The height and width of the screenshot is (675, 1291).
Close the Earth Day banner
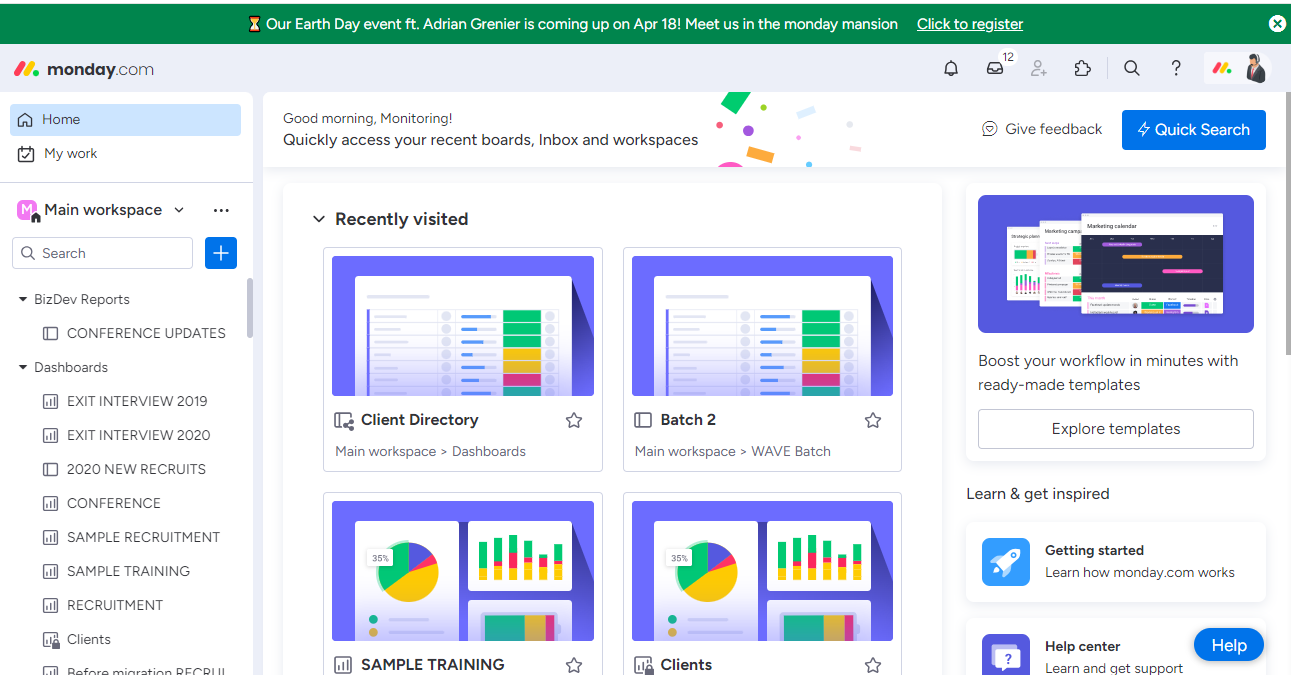click(x=1277, y=23)
